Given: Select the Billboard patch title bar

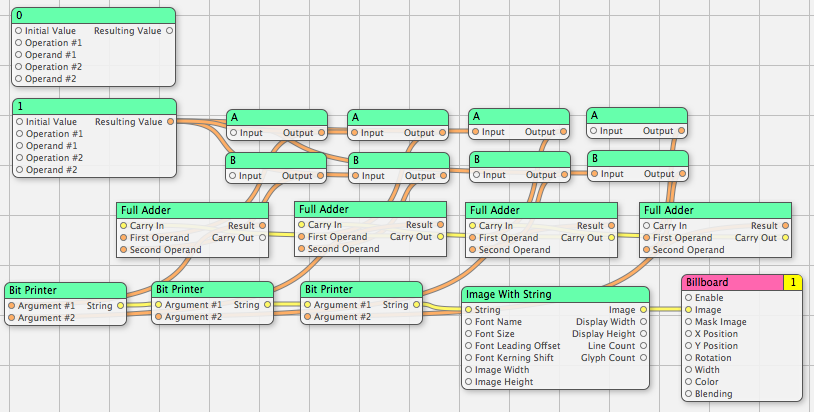Looking at the screenshot, I should [x=730, y=283].
